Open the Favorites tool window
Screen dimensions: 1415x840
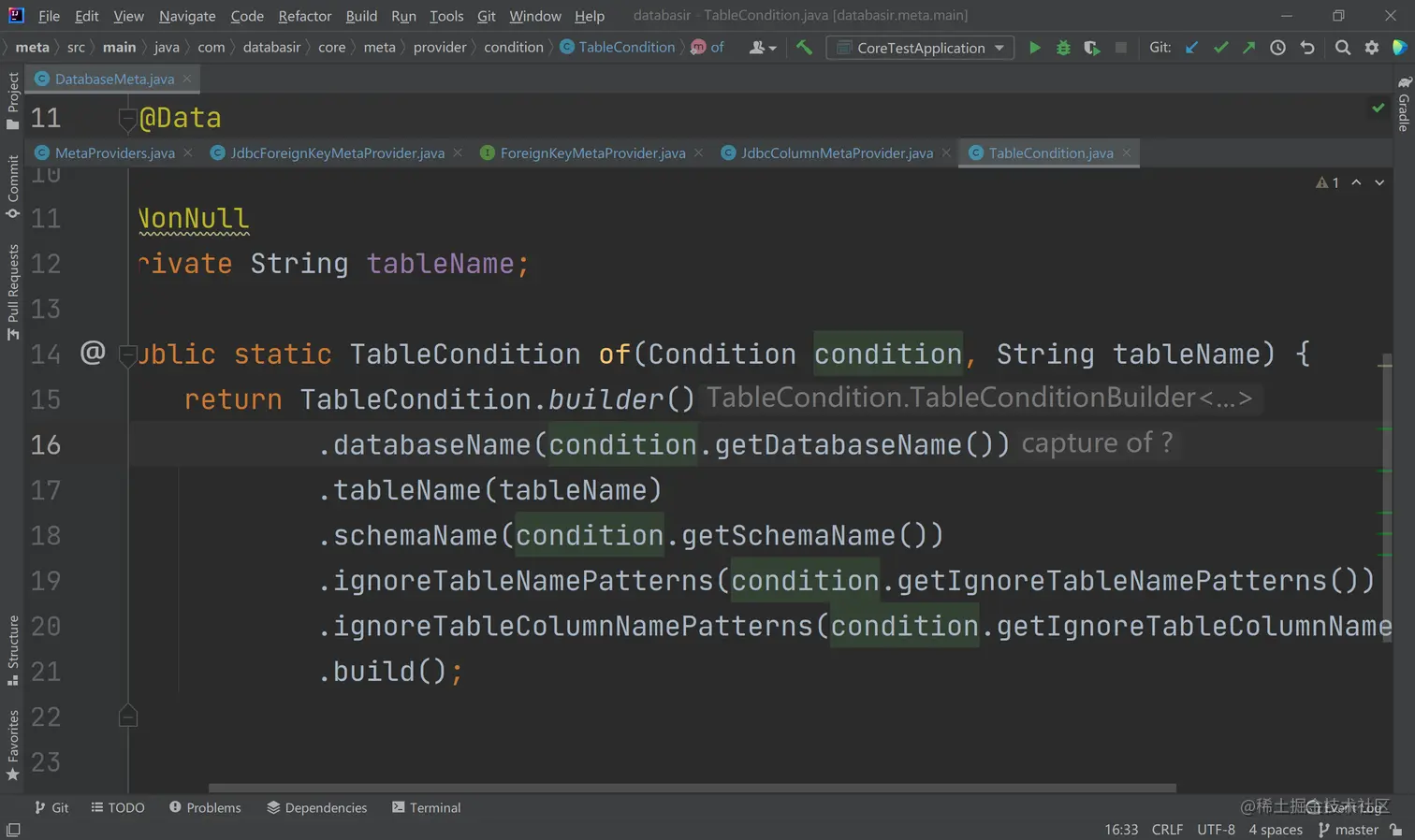pos(13,746)
